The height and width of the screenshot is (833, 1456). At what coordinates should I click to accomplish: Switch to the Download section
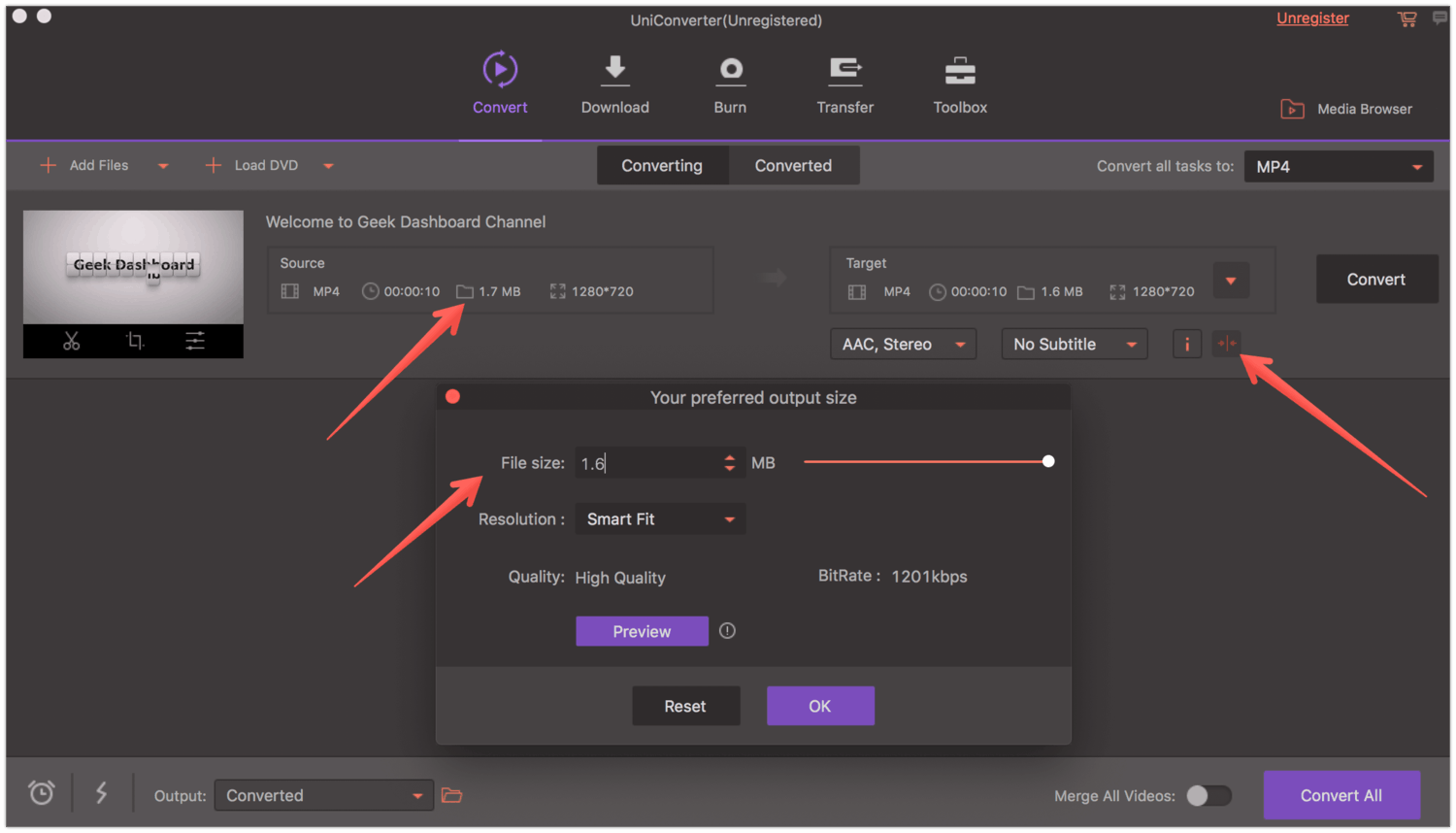click(614, 83)
